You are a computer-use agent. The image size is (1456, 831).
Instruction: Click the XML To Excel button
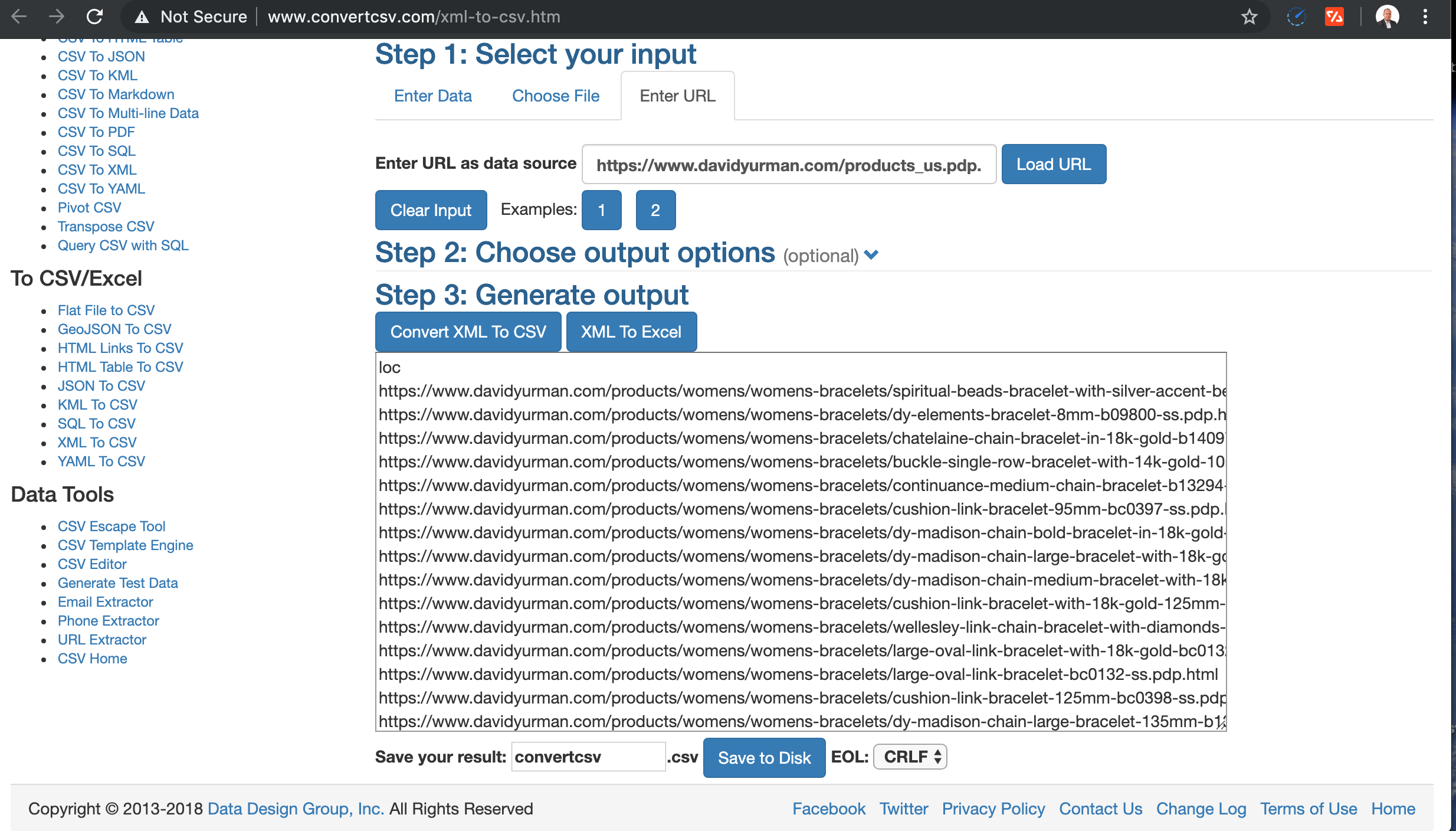631,332
